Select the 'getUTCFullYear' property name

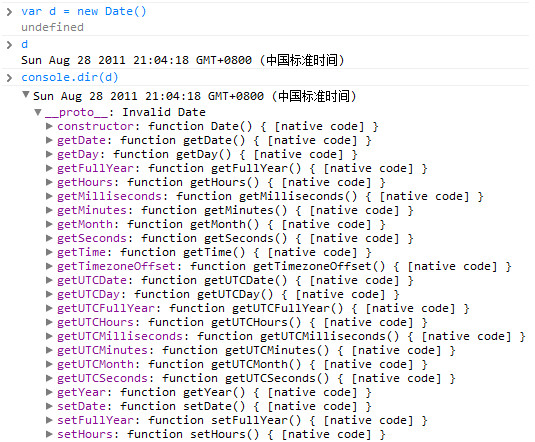point(106,308)
